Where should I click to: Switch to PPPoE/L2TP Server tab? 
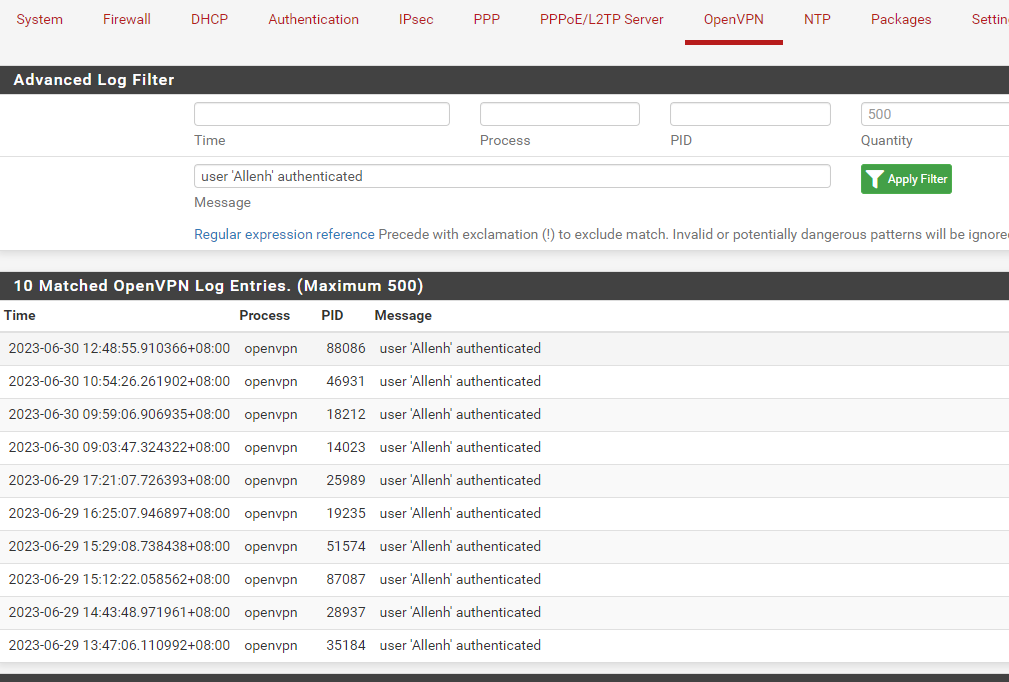coord(602,19)
